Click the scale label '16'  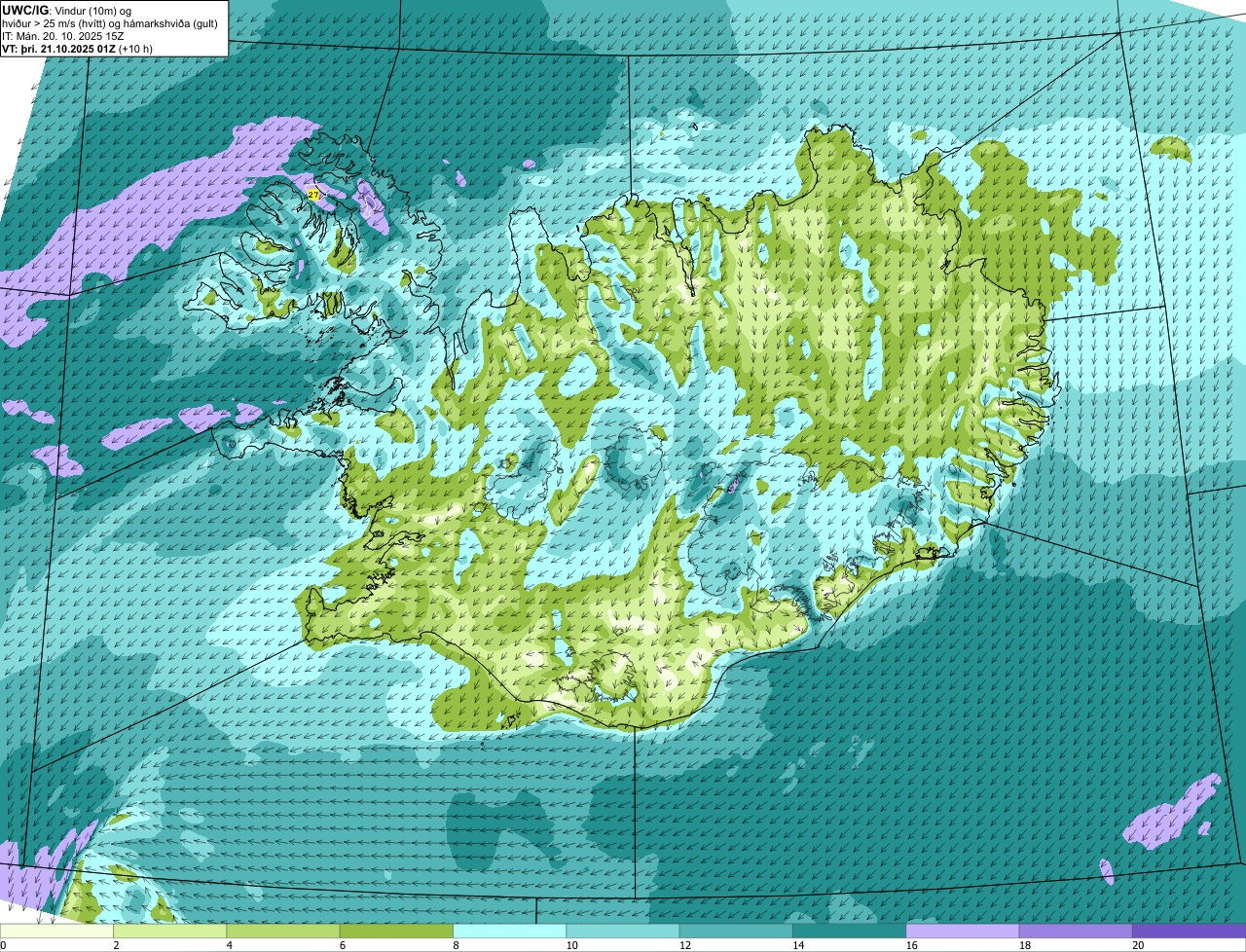[x=911, y=945]
